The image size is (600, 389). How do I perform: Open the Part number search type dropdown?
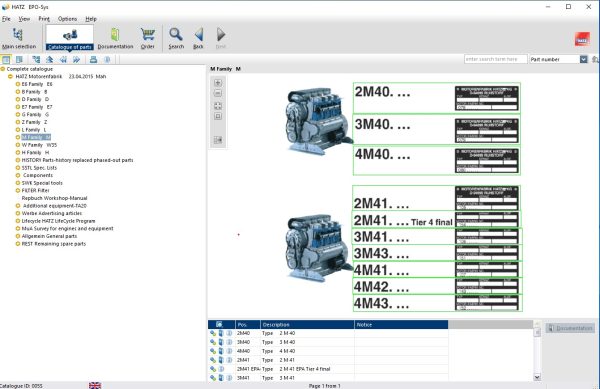(583, 59)
